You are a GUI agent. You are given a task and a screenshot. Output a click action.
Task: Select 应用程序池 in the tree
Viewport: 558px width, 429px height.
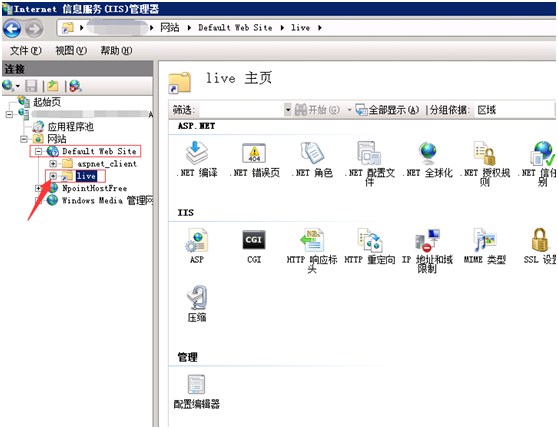pos(70,127)
